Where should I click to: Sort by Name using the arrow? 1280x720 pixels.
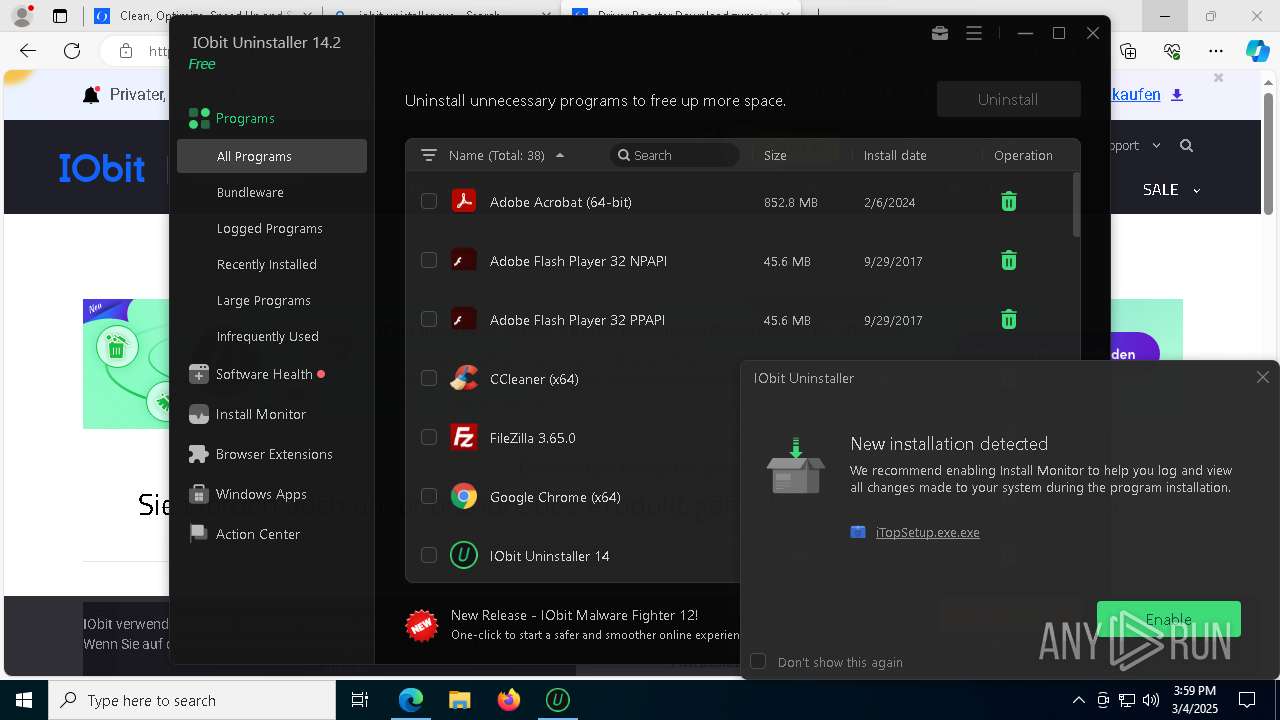(560, 155)
